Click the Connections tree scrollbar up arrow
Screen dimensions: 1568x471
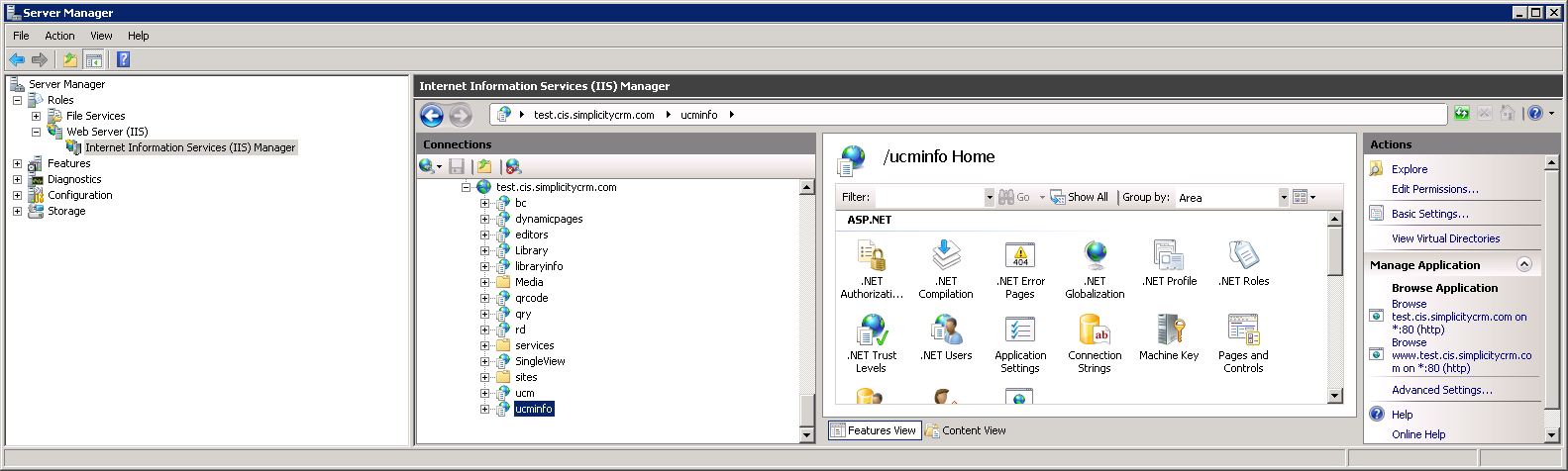(806, 187)
